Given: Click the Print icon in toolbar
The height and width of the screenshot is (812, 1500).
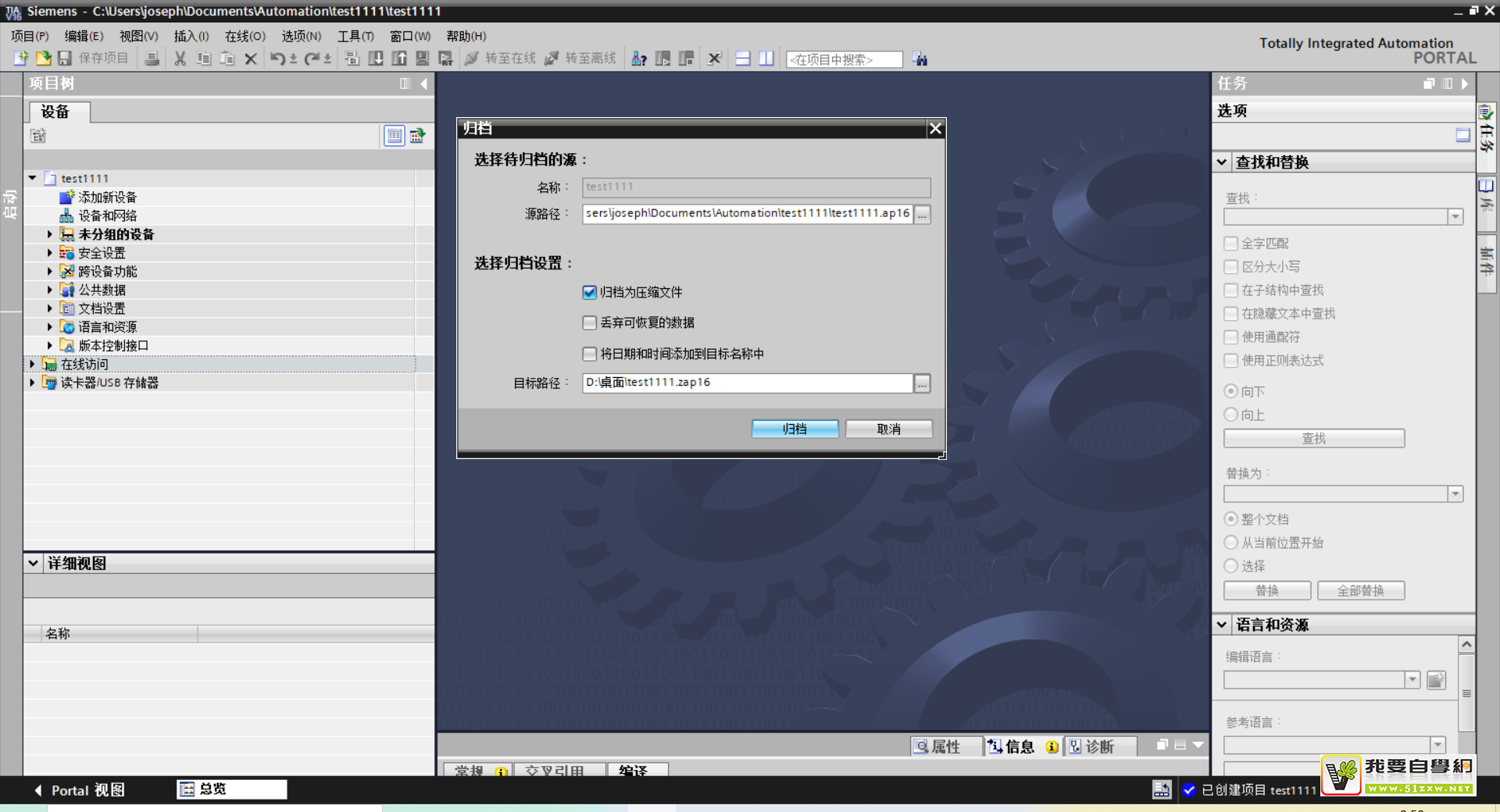Looking at the screenshot, I should coord(152,59).
